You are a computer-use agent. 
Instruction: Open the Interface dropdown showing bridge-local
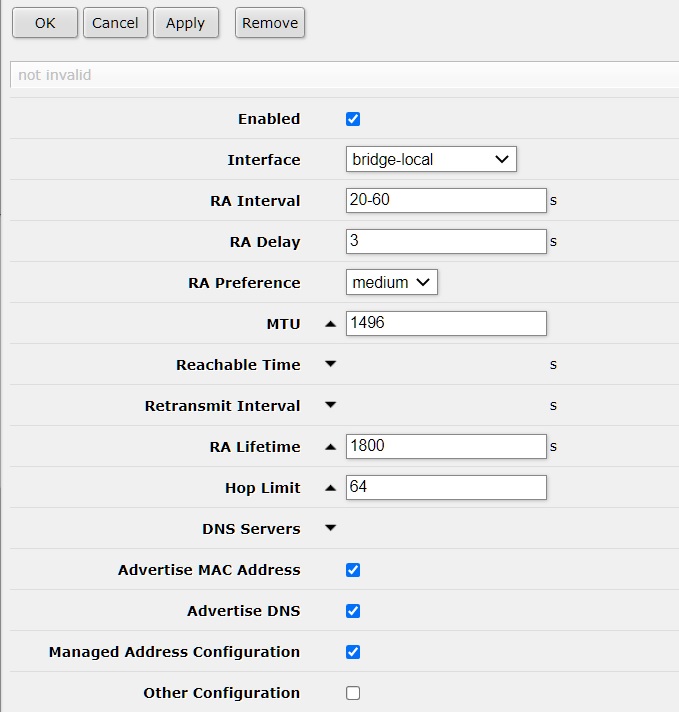431,159
